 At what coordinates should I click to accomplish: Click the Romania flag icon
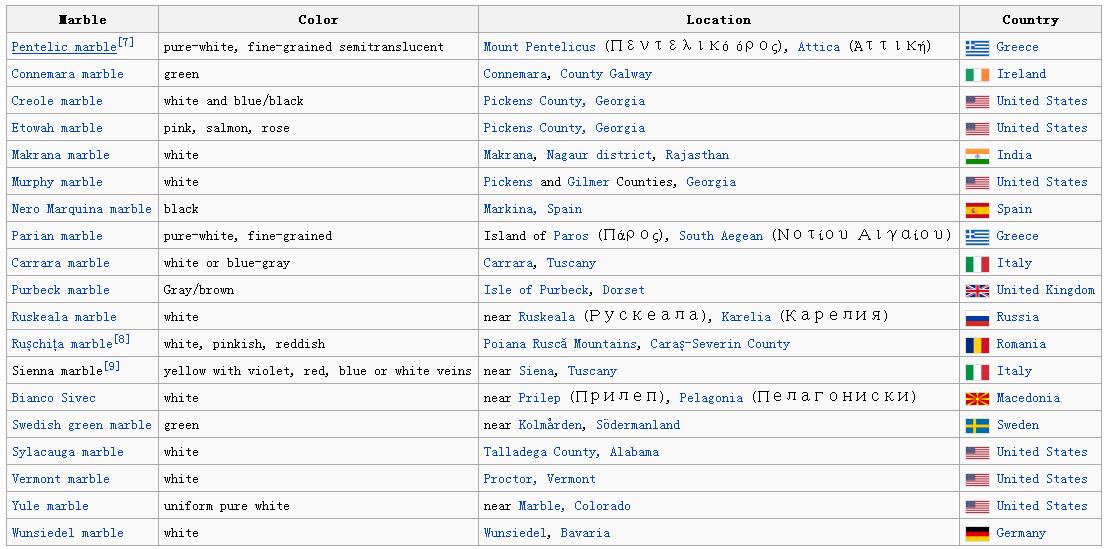(x=977, y=344)
